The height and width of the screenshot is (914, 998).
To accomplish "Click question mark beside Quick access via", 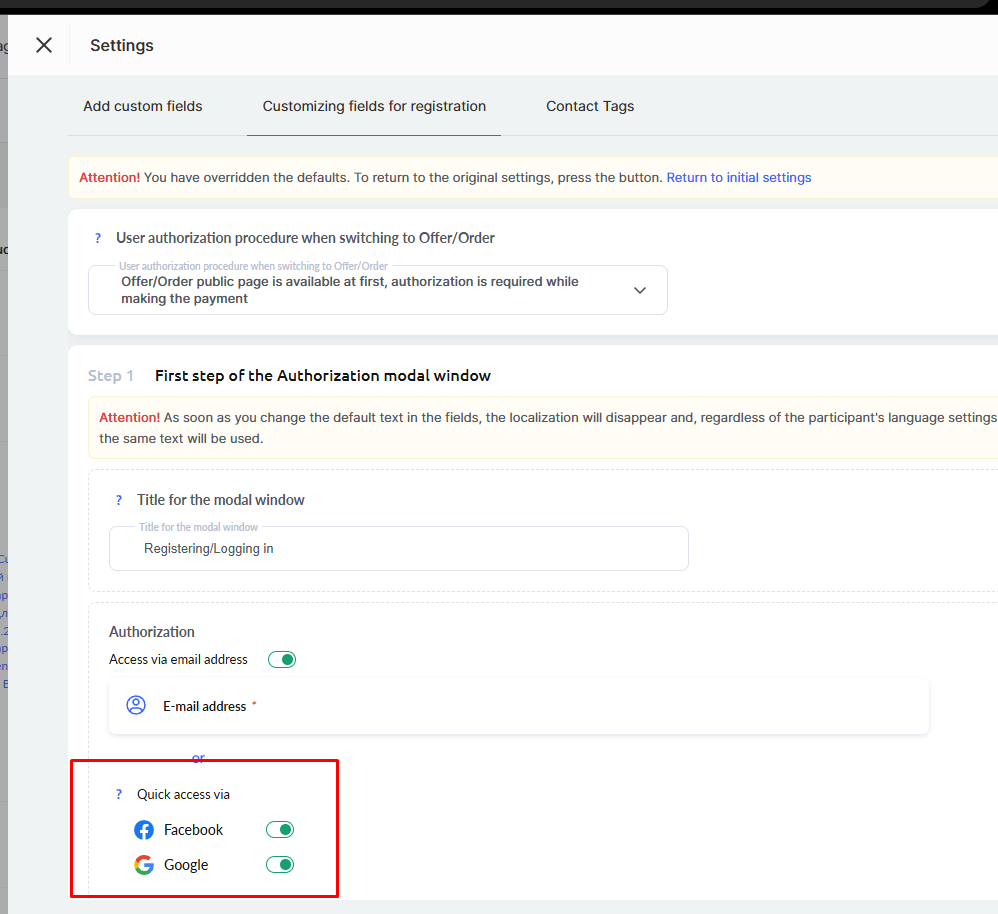I will click(119, 795).
